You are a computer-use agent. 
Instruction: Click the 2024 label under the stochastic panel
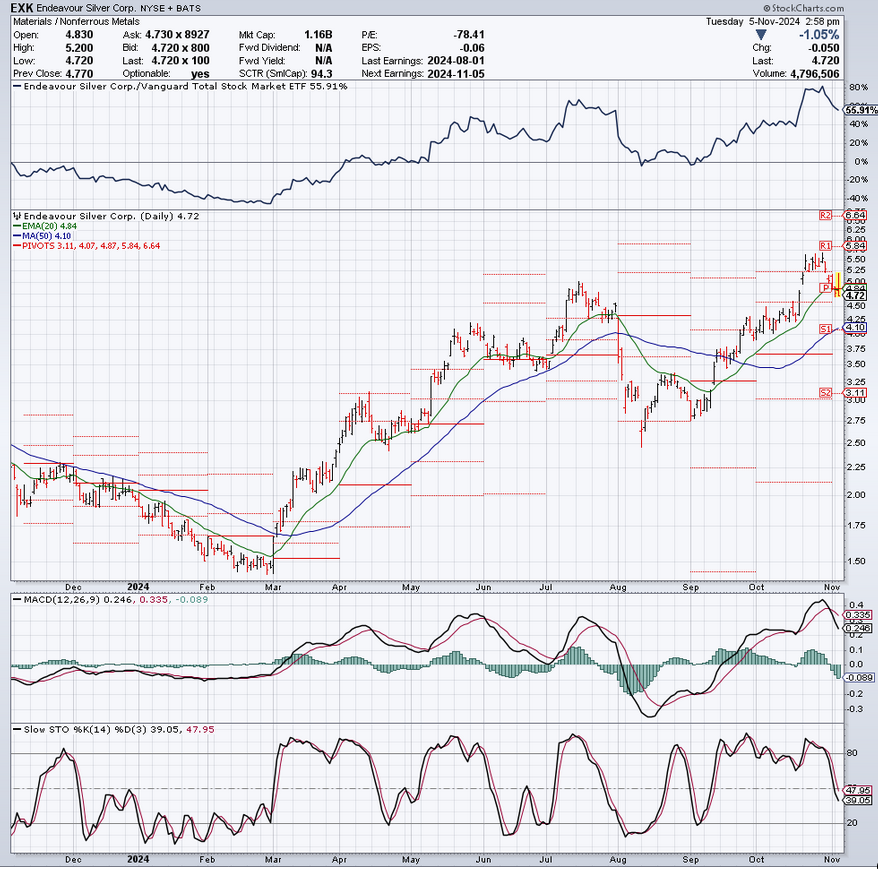(x=138, y=859)
